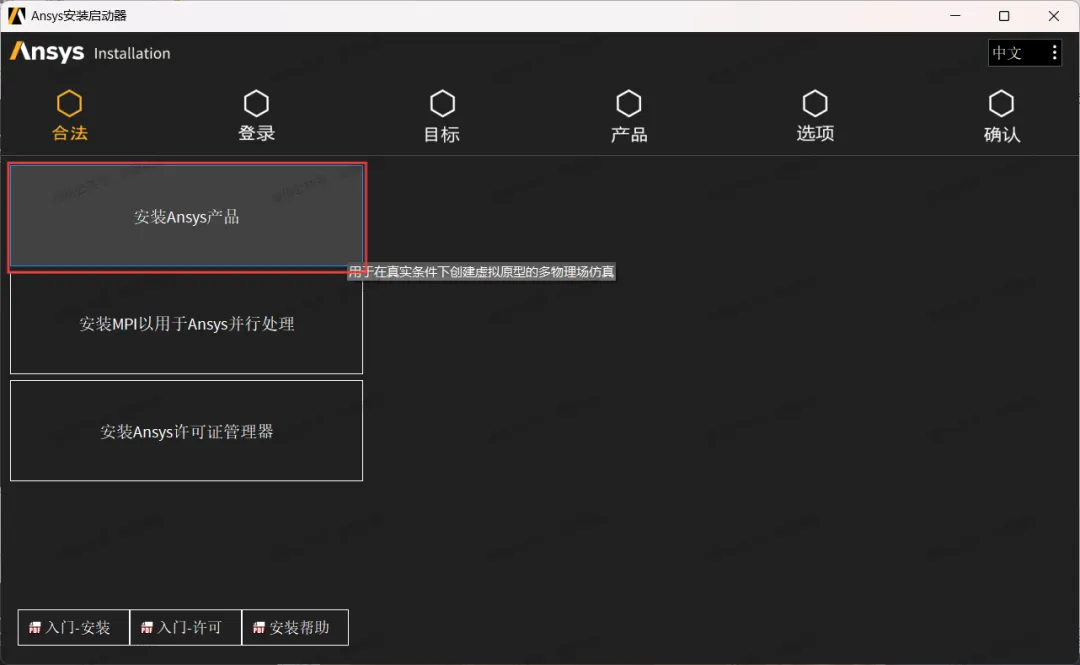Choose 安装MPI以用于Ansys并行处理
This screenshot has height=665, width=1080.
click(187, 324)
